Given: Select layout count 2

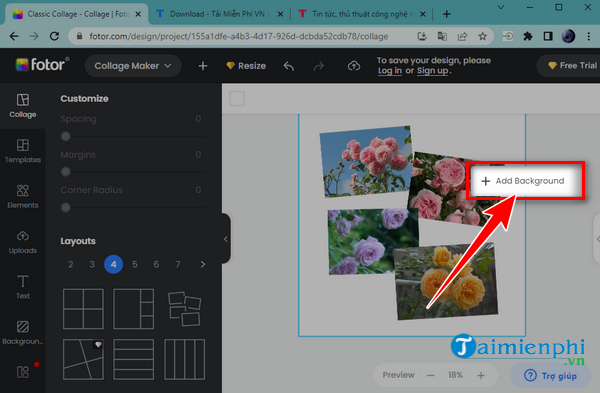Looking at the screenshot, I should point(70,264).
